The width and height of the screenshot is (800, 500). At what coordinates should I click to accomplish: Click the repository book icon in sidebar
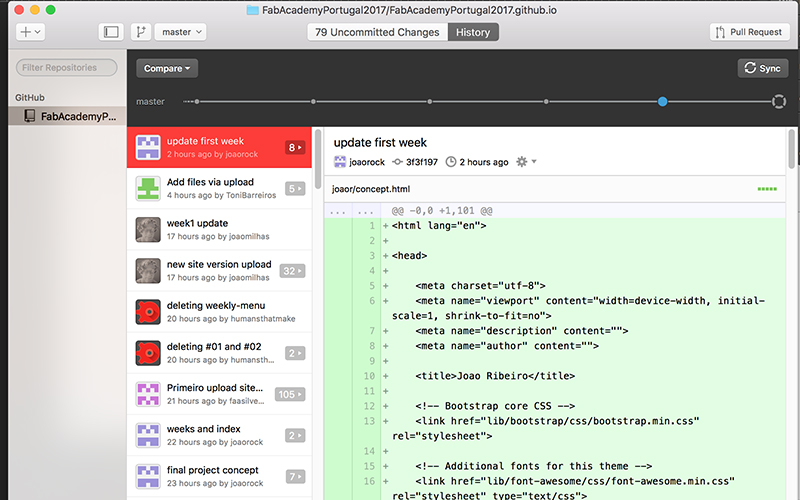(30, 116)
